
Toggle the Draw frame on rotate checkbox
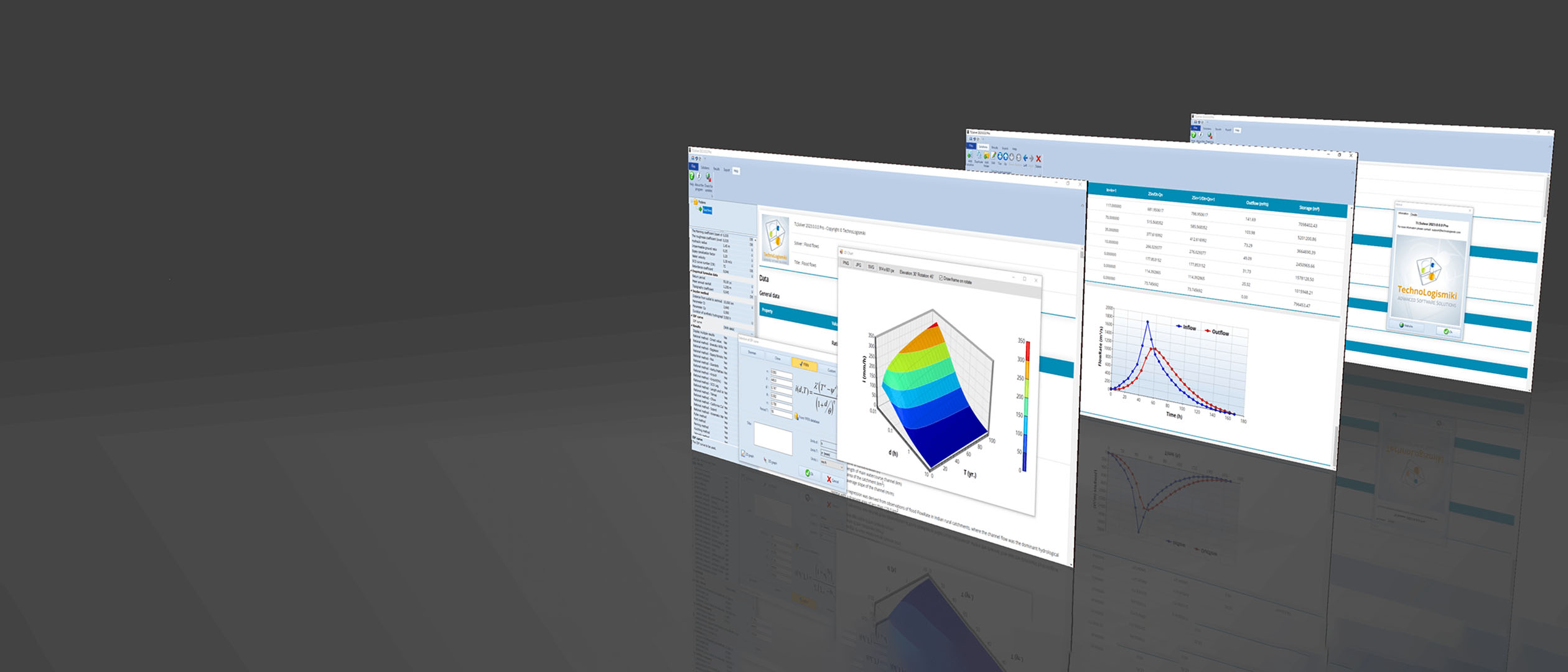(941, 278)
